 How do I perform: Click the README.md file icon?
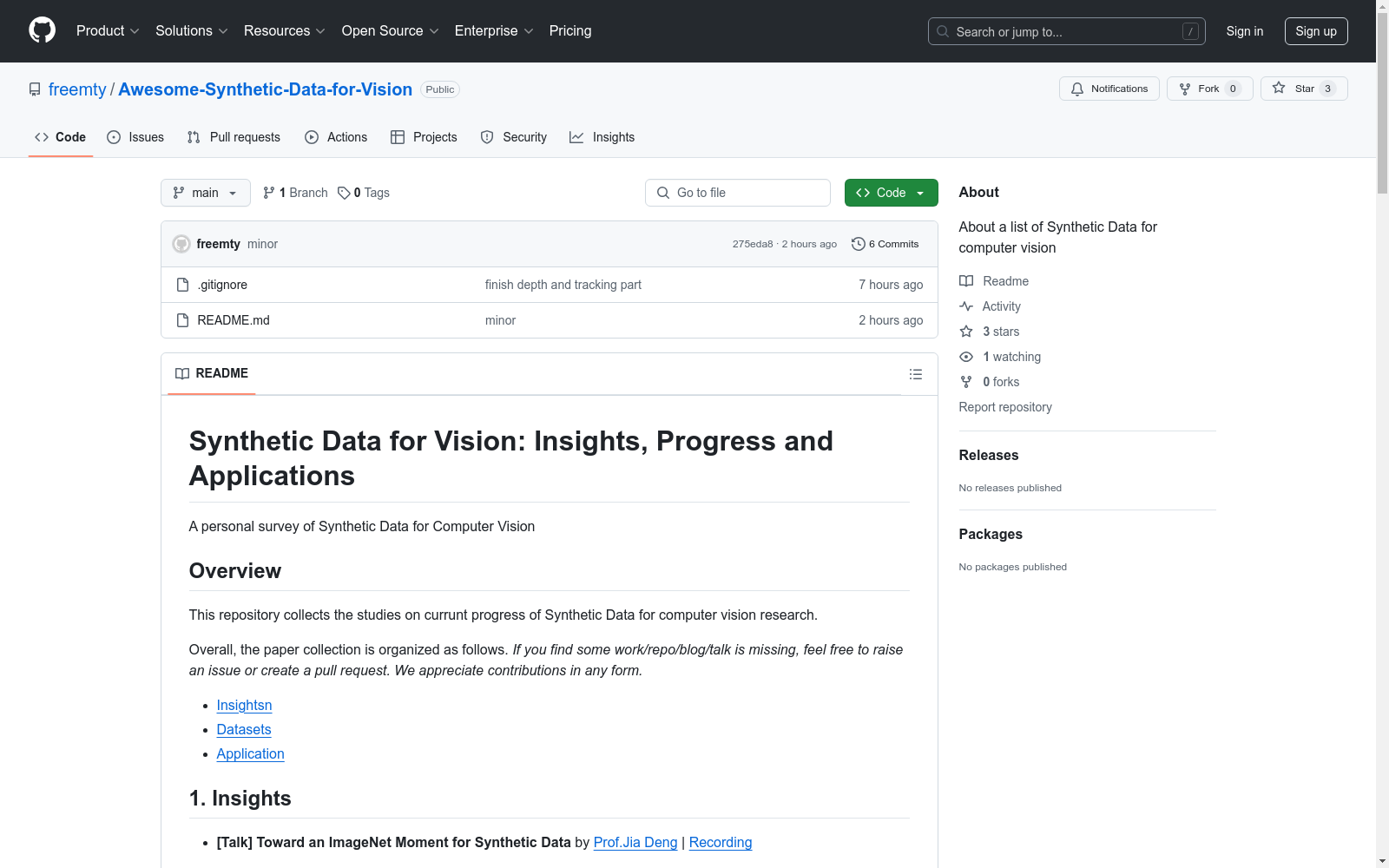coord(182,320)
